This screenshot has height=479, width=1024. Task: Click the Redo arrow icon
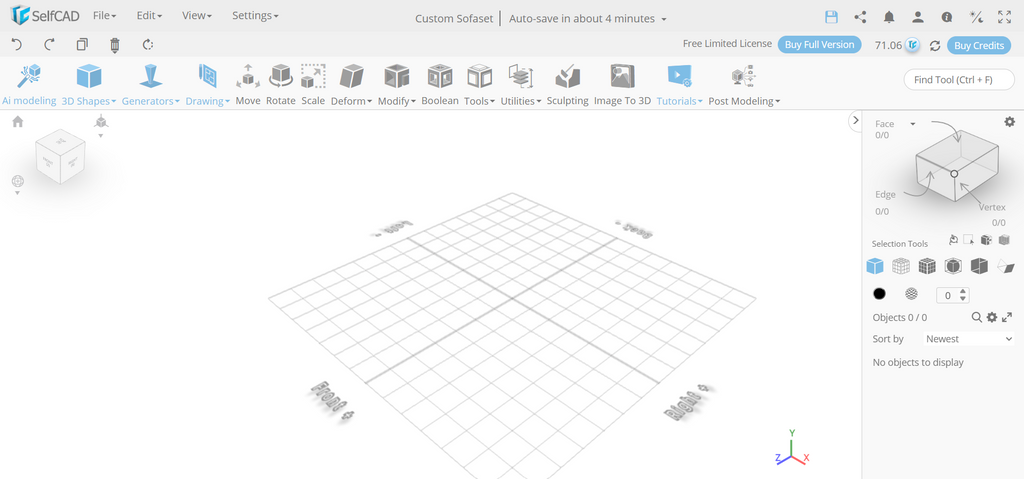point(49,44)
